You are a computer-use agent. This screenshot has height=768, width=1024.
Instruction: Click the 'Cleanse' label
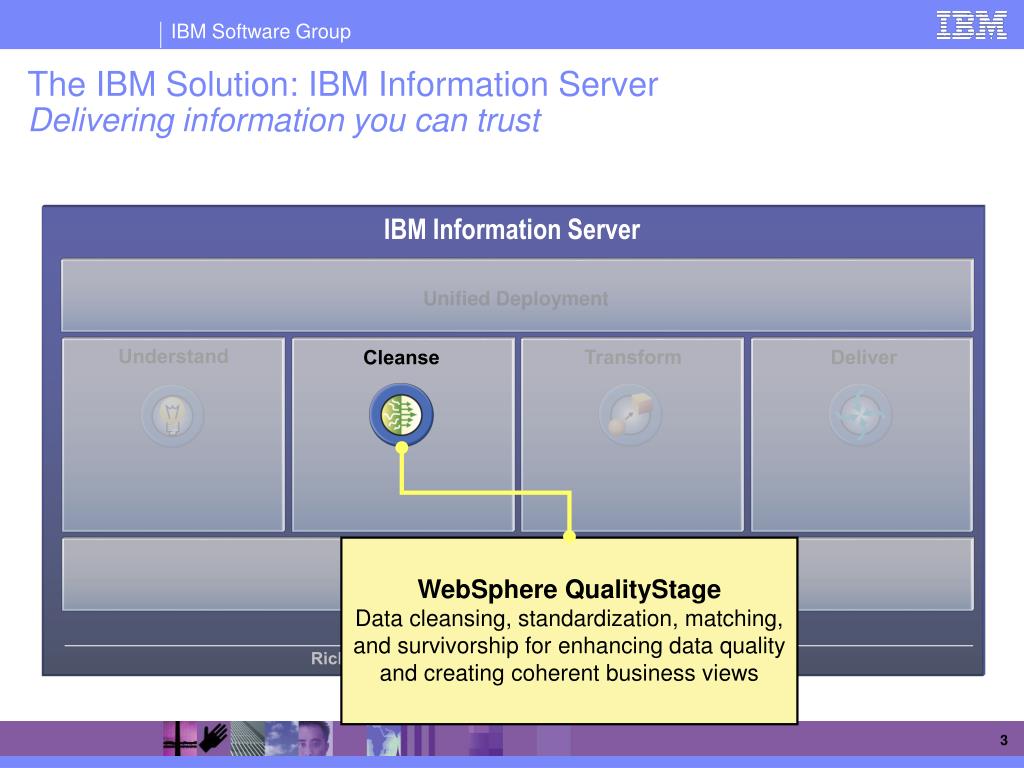pos(401,358)
